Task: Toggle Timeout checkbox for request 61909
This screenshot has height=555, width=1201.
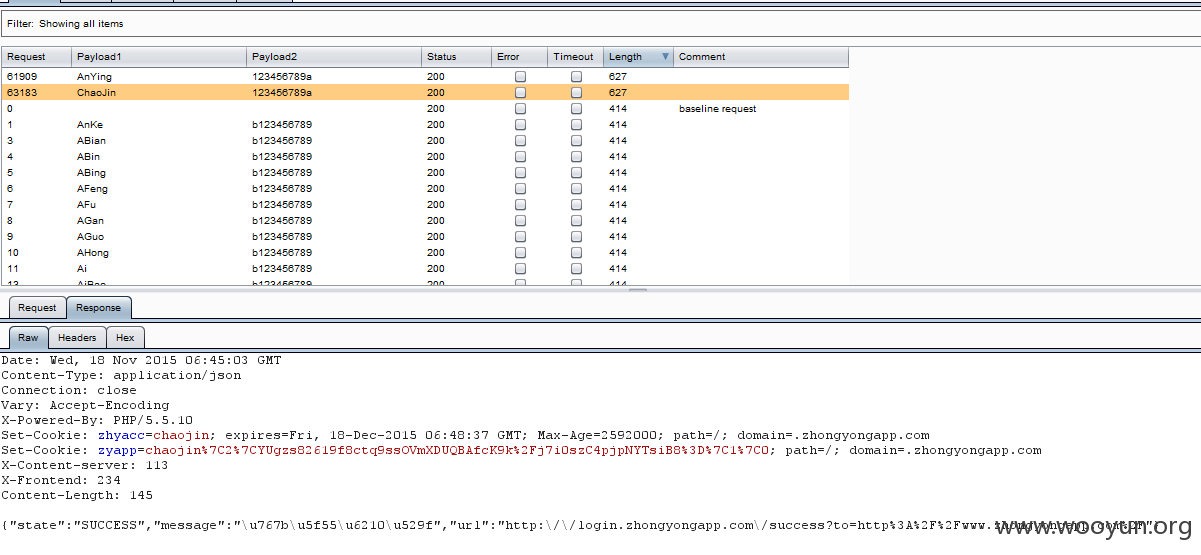Action: click(576, 77)
